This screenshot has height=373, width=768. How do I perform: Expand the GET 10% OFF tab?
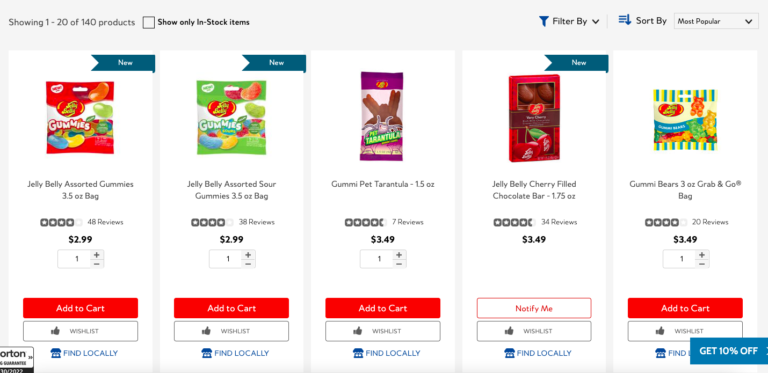point(729,350)
